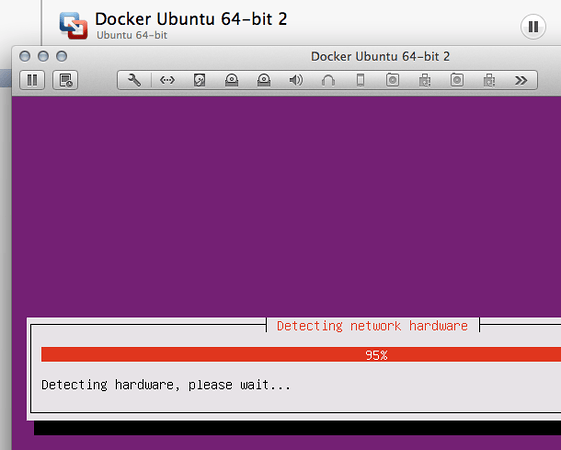This screenshot has height=450, width=561.
Task: Click the "Detecting hardware, please wait..." message
Action: click(x=166, y=385)
